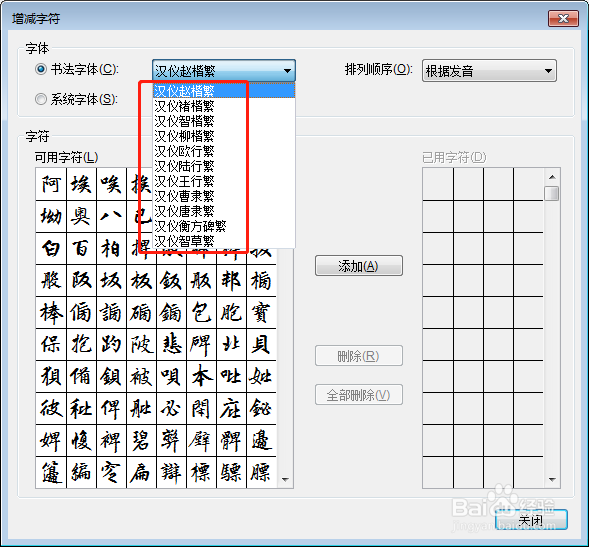This screenshot has width=589, height=547.
Task: Select the 板 character cell
Action: (x=141, y=281)
